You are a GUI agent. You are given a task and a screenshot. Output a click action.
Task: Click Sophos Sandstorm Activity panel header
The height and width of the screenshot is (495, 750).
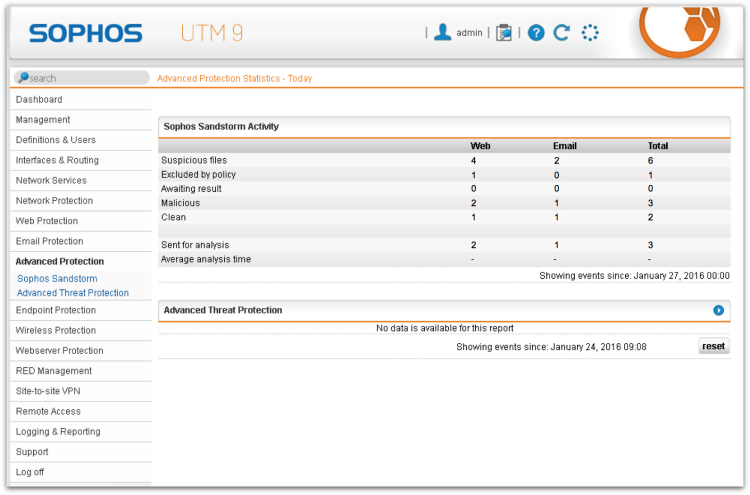tap(444, 127)
